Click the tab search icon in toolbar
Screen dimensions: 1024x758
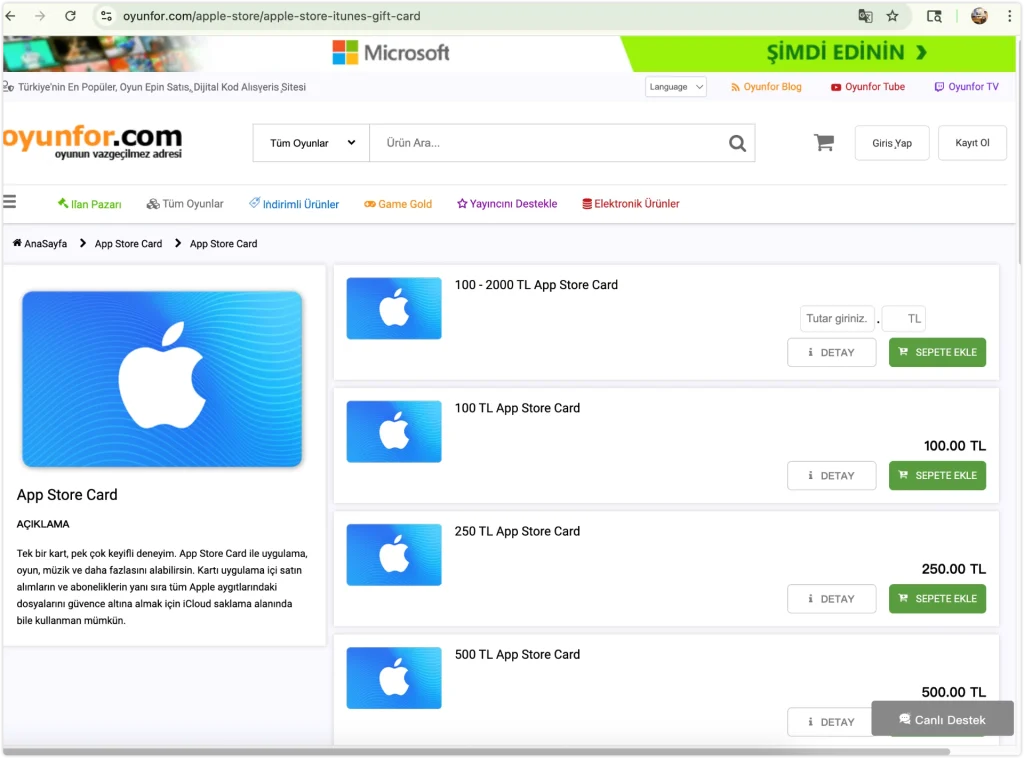[935, 16]
